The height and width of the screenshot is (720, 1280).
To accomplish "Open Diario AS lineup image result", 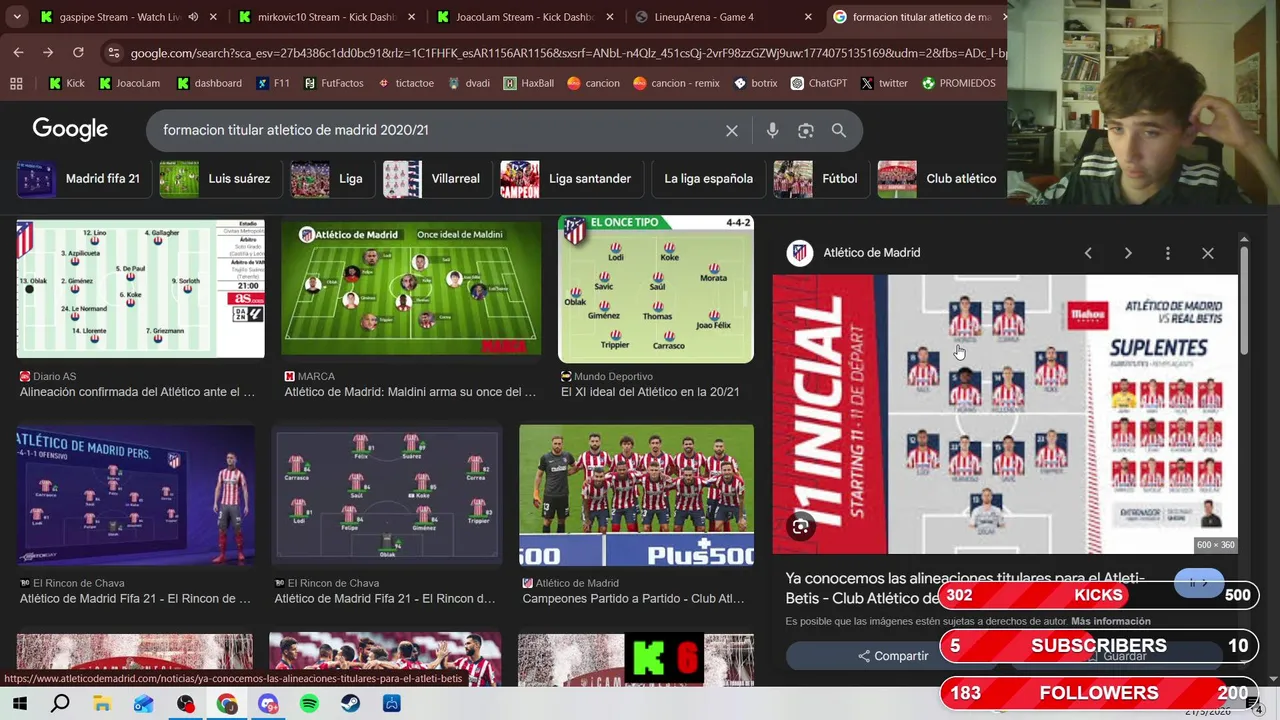I will pos(140,287).
